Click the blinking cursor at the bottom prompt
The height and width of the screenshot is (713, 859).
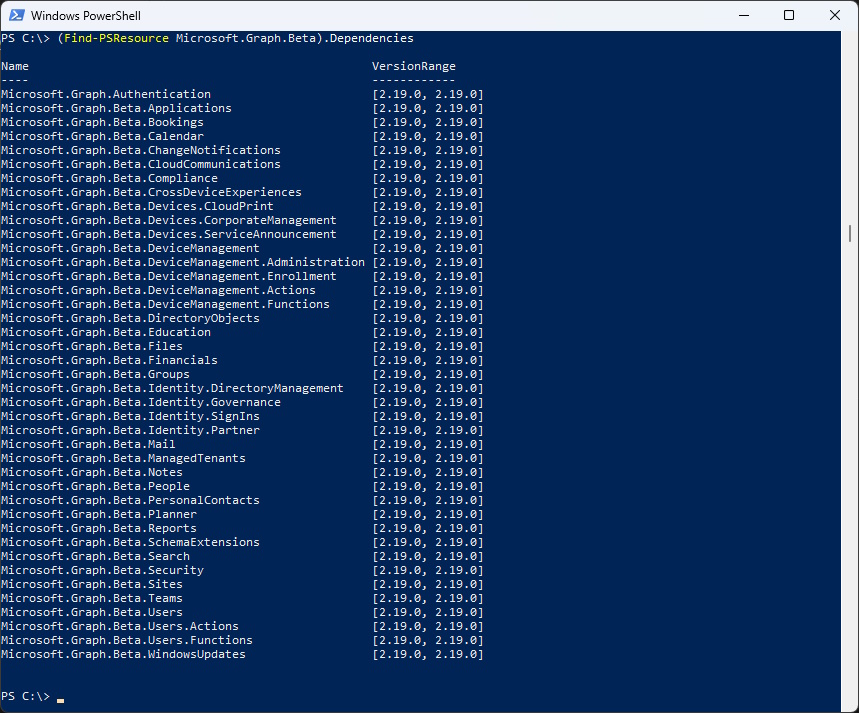60,697
